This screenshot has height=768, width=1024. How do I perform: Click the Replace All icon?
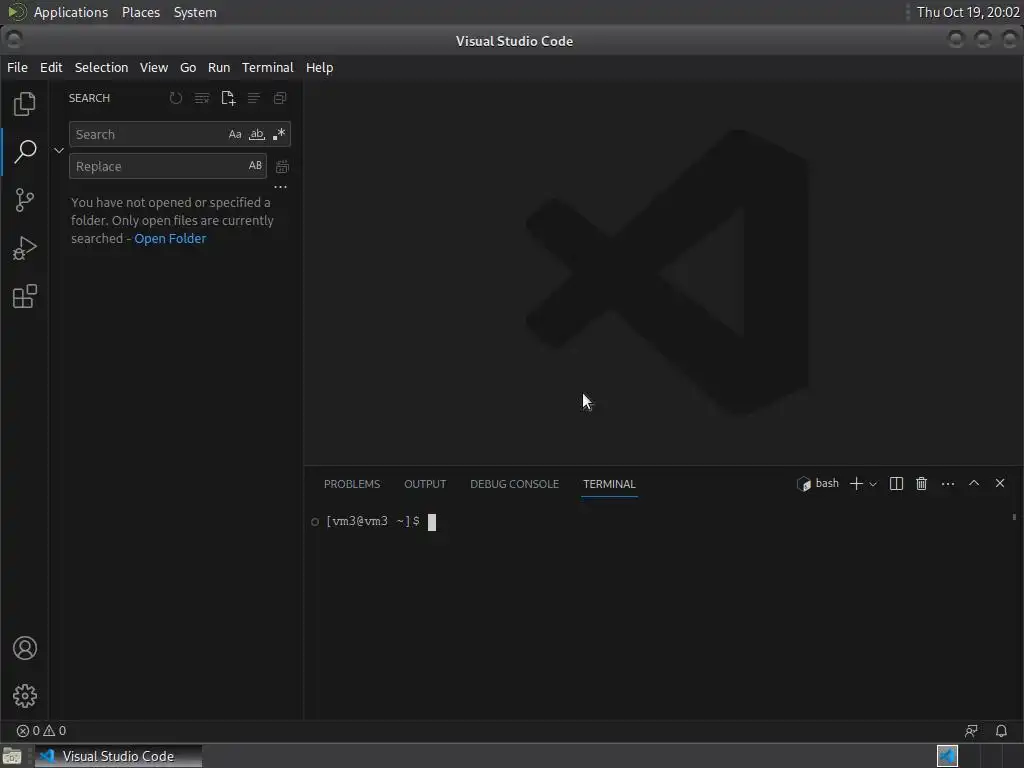pyautogui.click(x=282, y=167)
